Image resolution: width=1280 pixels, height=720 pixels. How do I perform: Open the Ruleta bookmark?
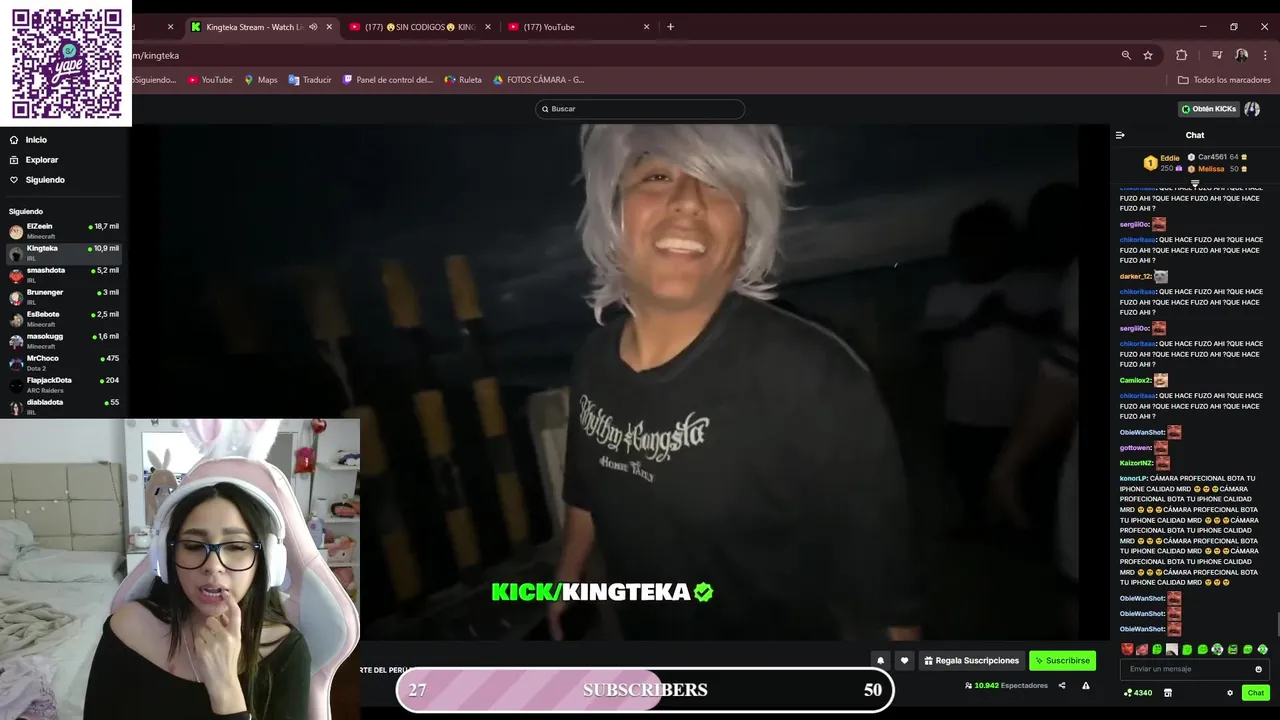tap(463, 80)
